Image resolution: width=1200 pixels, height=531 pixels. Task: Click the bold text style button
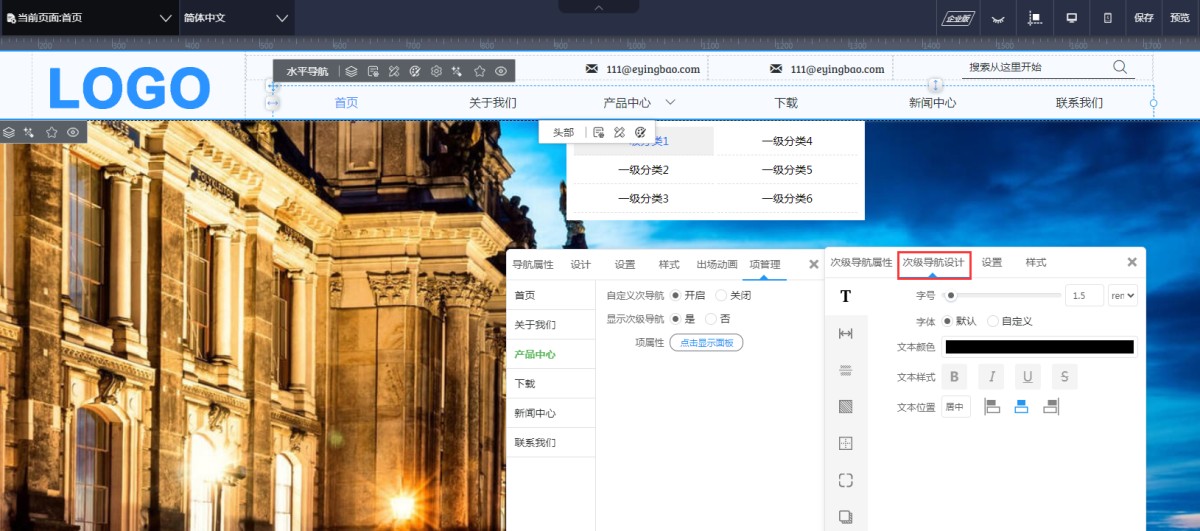955,377
